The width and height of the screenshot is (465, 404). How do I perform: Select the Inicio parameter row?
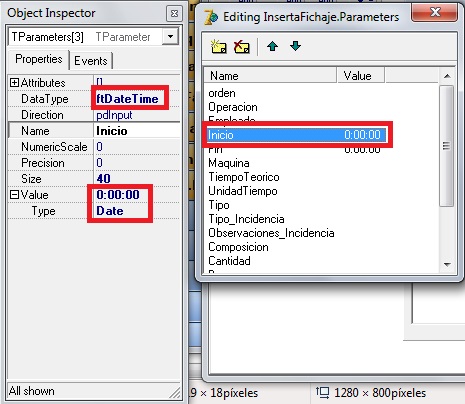pyautogui.click(x=297, y=135)
